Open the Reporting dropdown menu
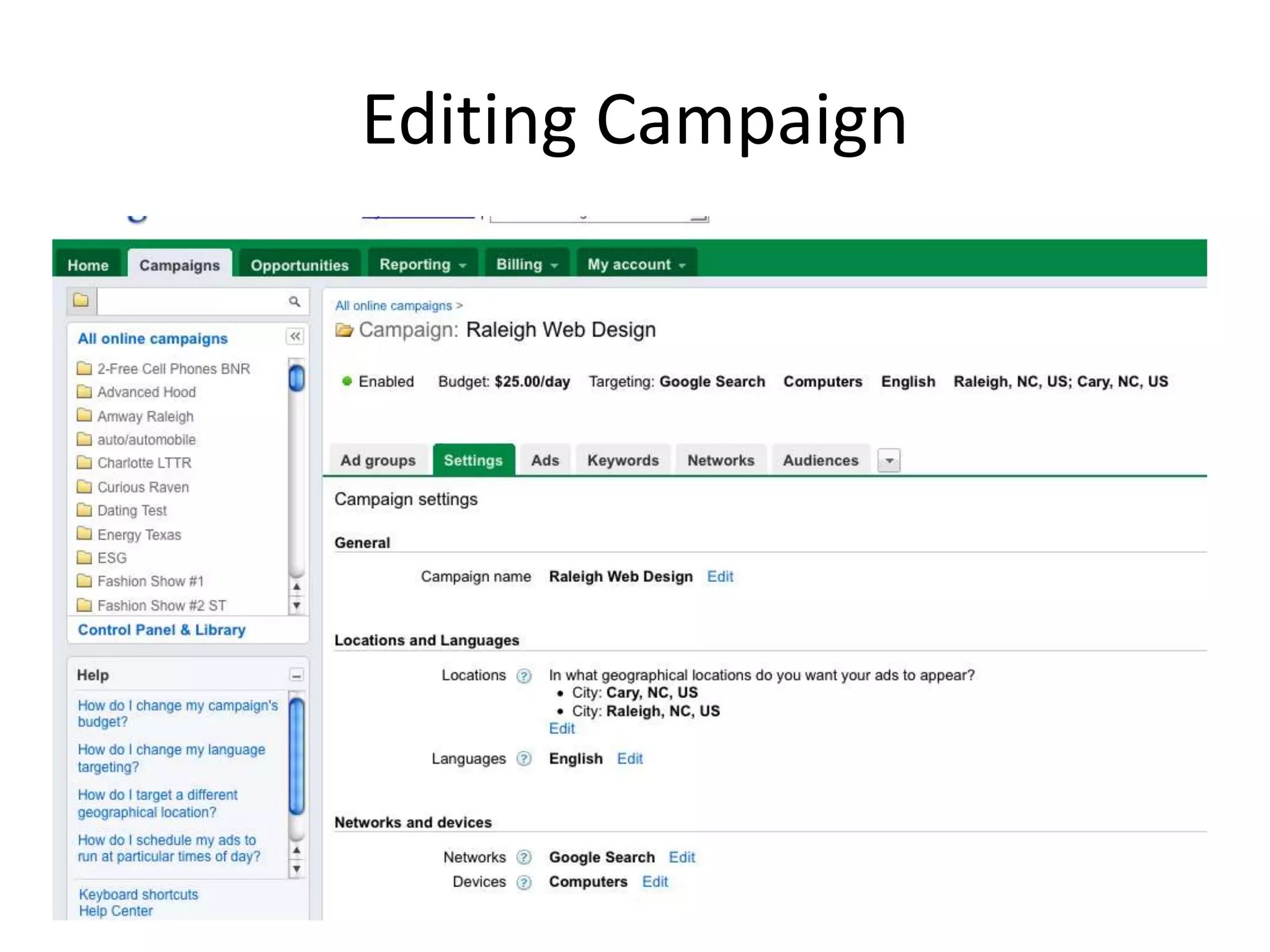 (x=422, y=265)
